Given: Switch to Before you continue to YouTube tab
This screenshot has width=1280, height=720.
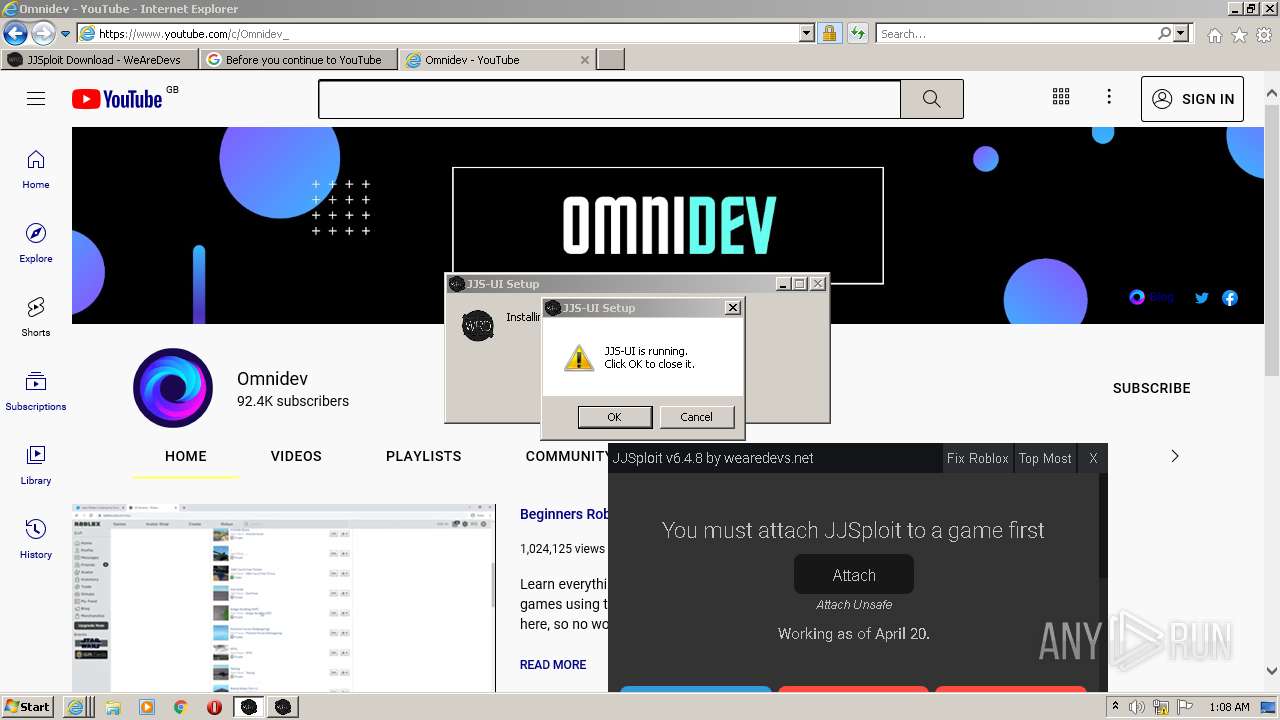Looking at the screenshot, I should coord(299,60).
